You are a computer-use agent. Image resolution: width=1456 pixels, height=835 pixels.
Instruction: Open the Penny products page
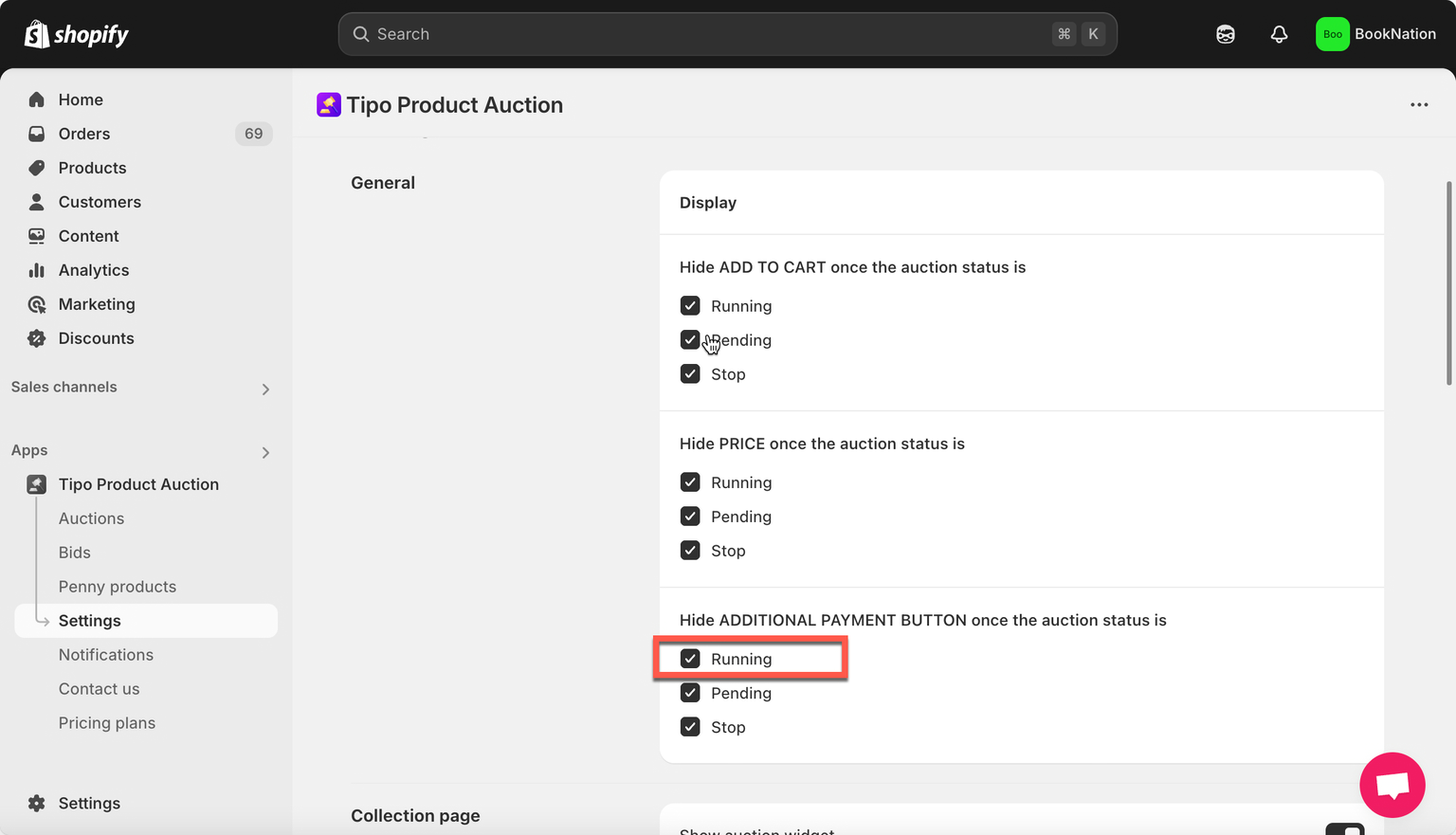click(118, 587)
